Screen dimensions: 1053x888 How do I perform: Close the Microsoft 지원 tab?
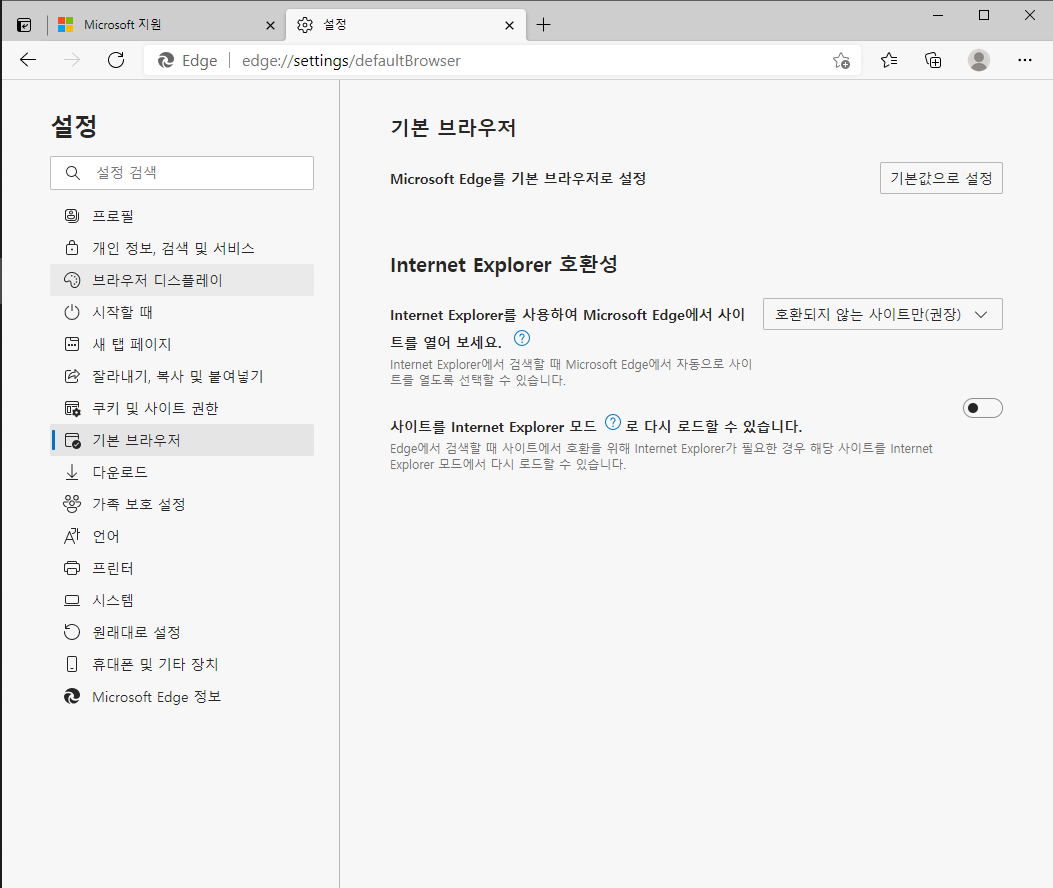(x=270, y=26)
